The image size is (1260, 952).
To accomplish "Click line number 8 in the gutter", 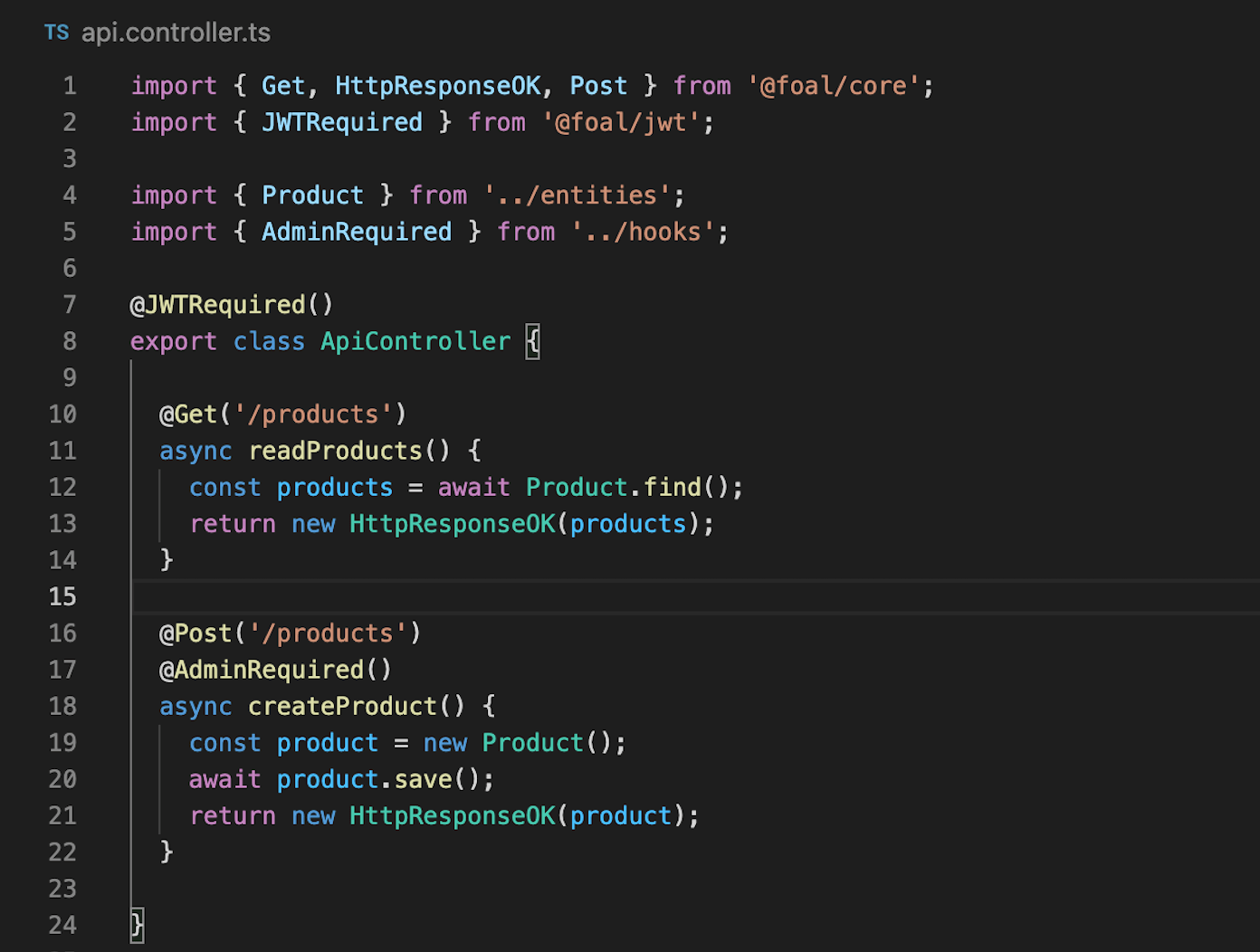I will [x=70, y=341].
